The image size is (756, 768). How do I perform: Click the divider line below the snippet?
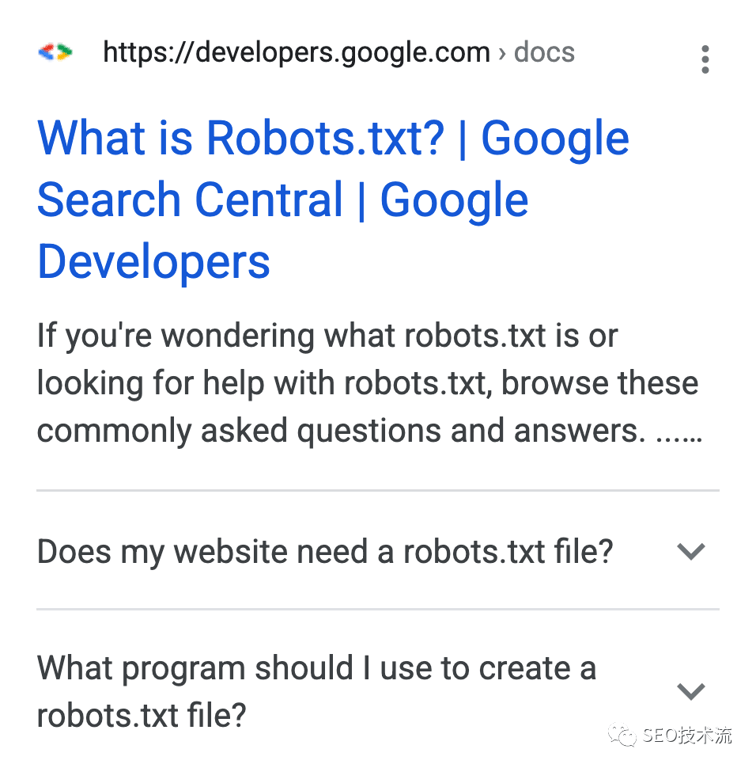378,490
